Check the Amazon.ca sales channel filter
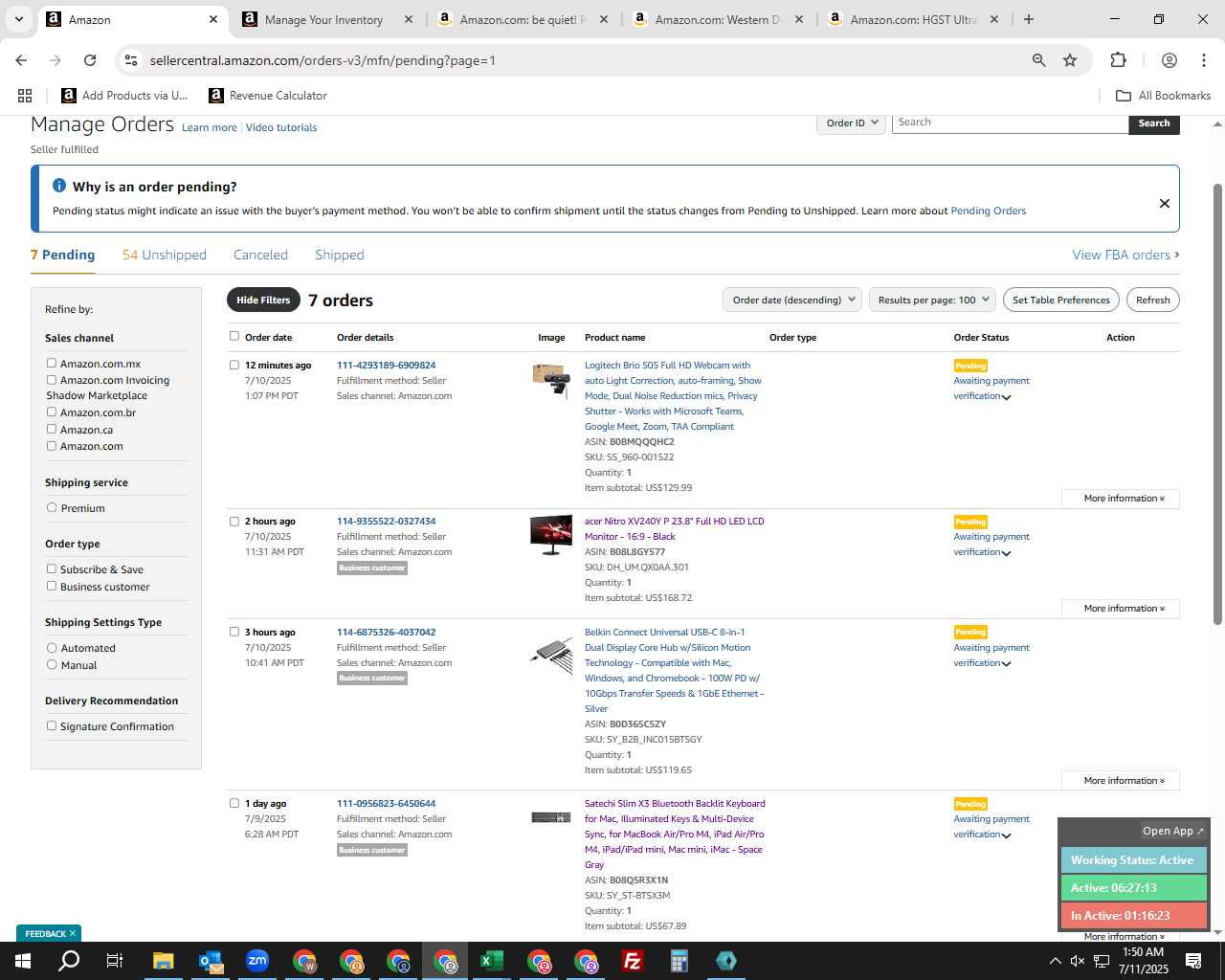The width and height of the screenshot is (1225, 980). [52, 429]
